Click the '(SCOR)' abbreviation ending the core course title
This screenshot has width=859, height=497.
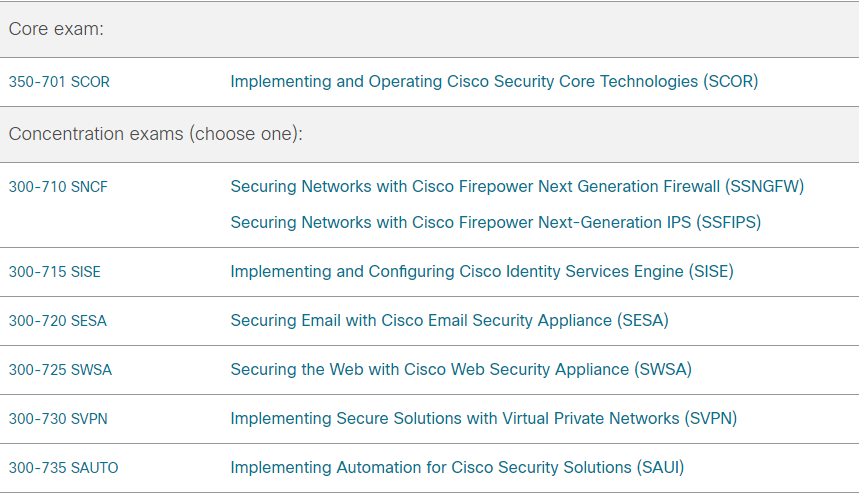730,82
